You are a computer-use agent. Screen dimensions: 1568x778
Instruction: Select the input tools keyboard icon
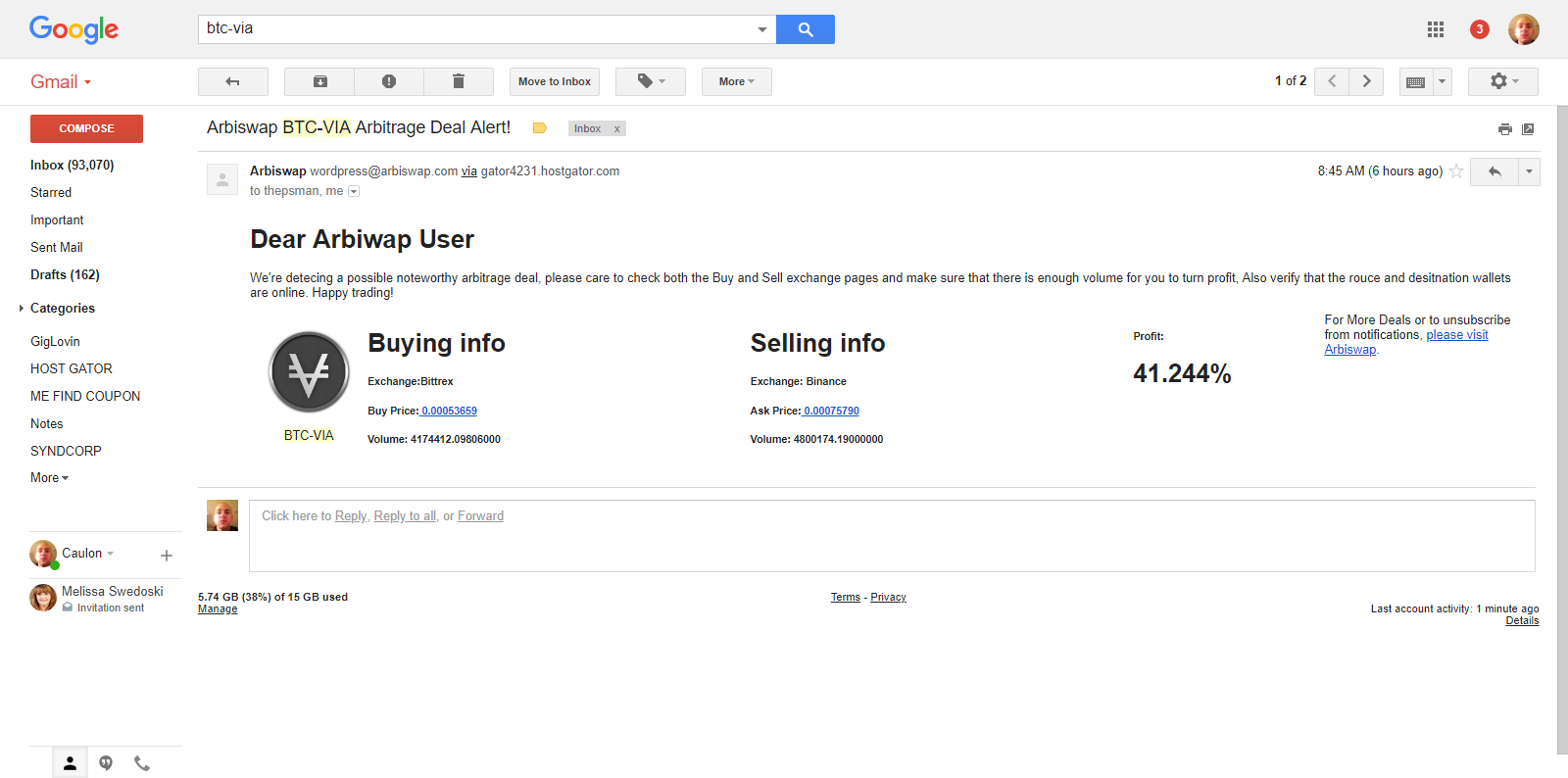coord(1416,81)
